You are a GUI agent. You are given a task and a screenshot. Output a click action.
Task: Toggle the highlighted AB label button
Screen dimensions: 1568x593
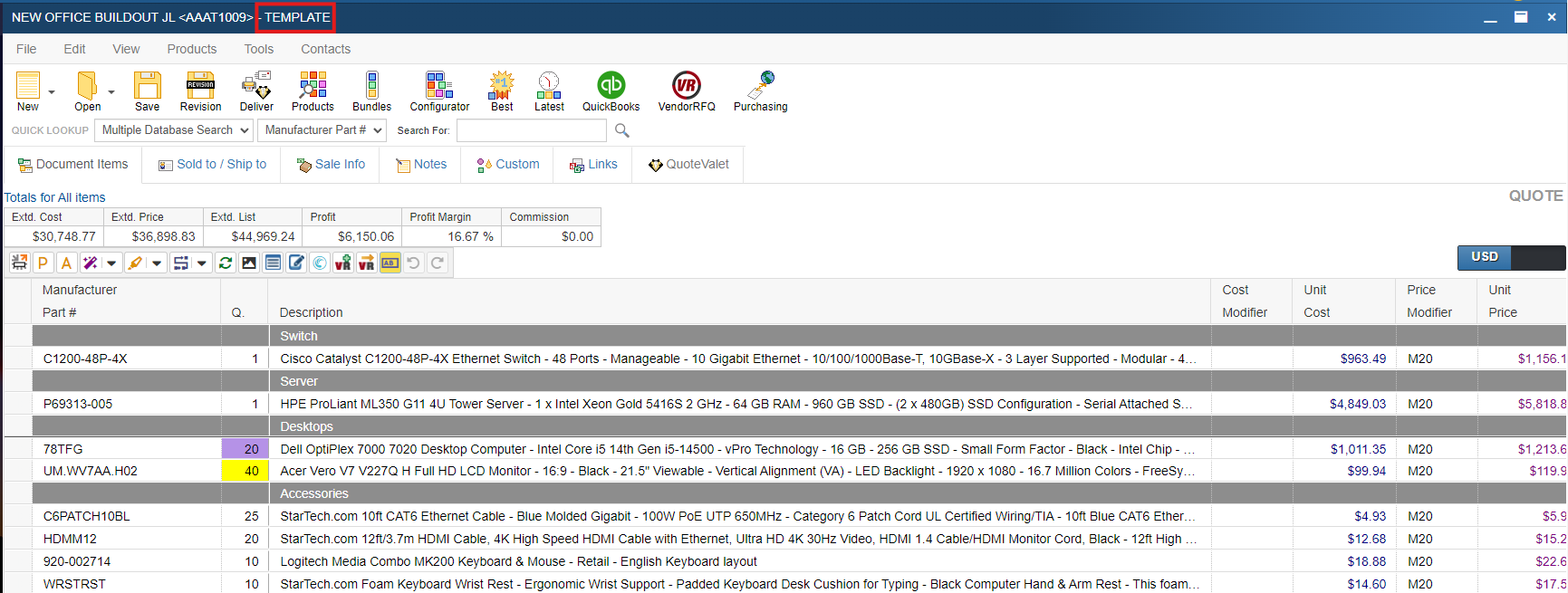[x=390, y=263]
